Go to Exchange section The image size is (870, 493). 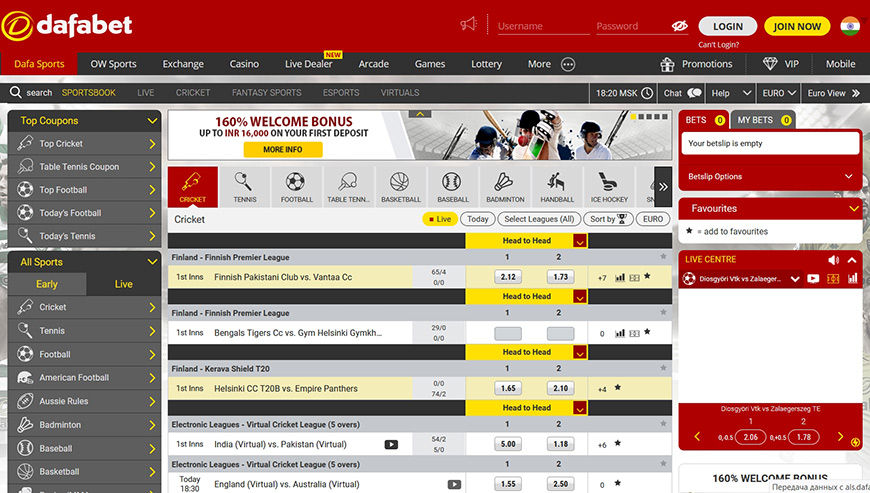(183, 64)
